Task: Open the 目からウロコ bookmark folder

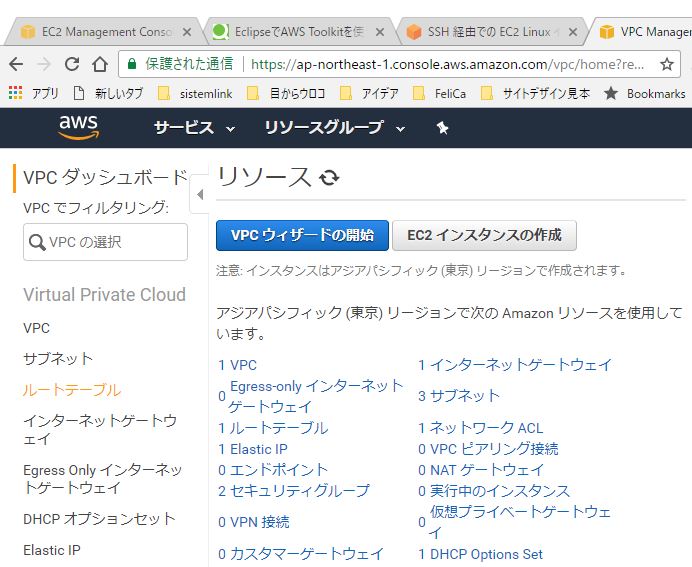Action: [x=286, y=93]
